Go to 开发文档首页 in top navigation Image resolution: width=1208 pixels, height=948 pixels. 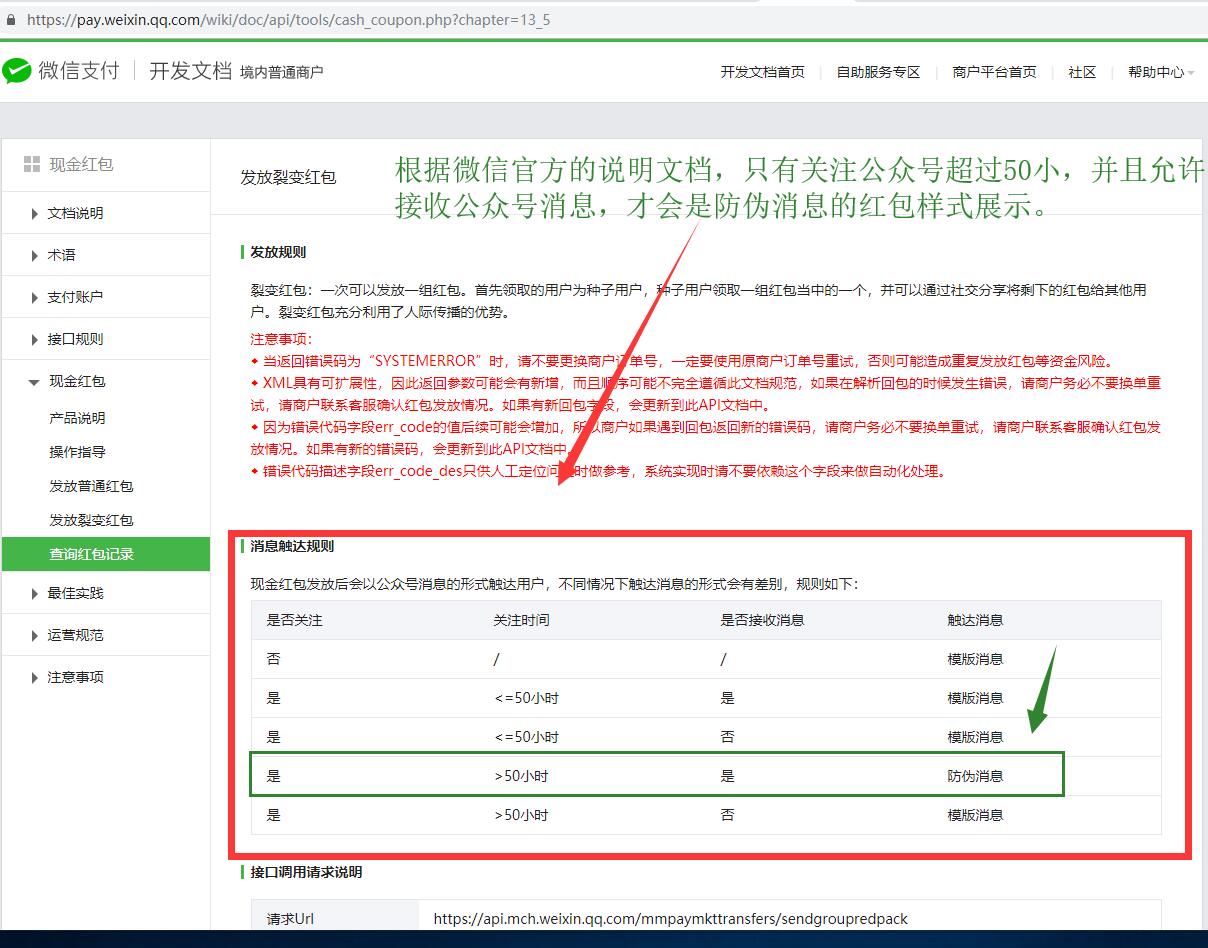click(762, 72)
